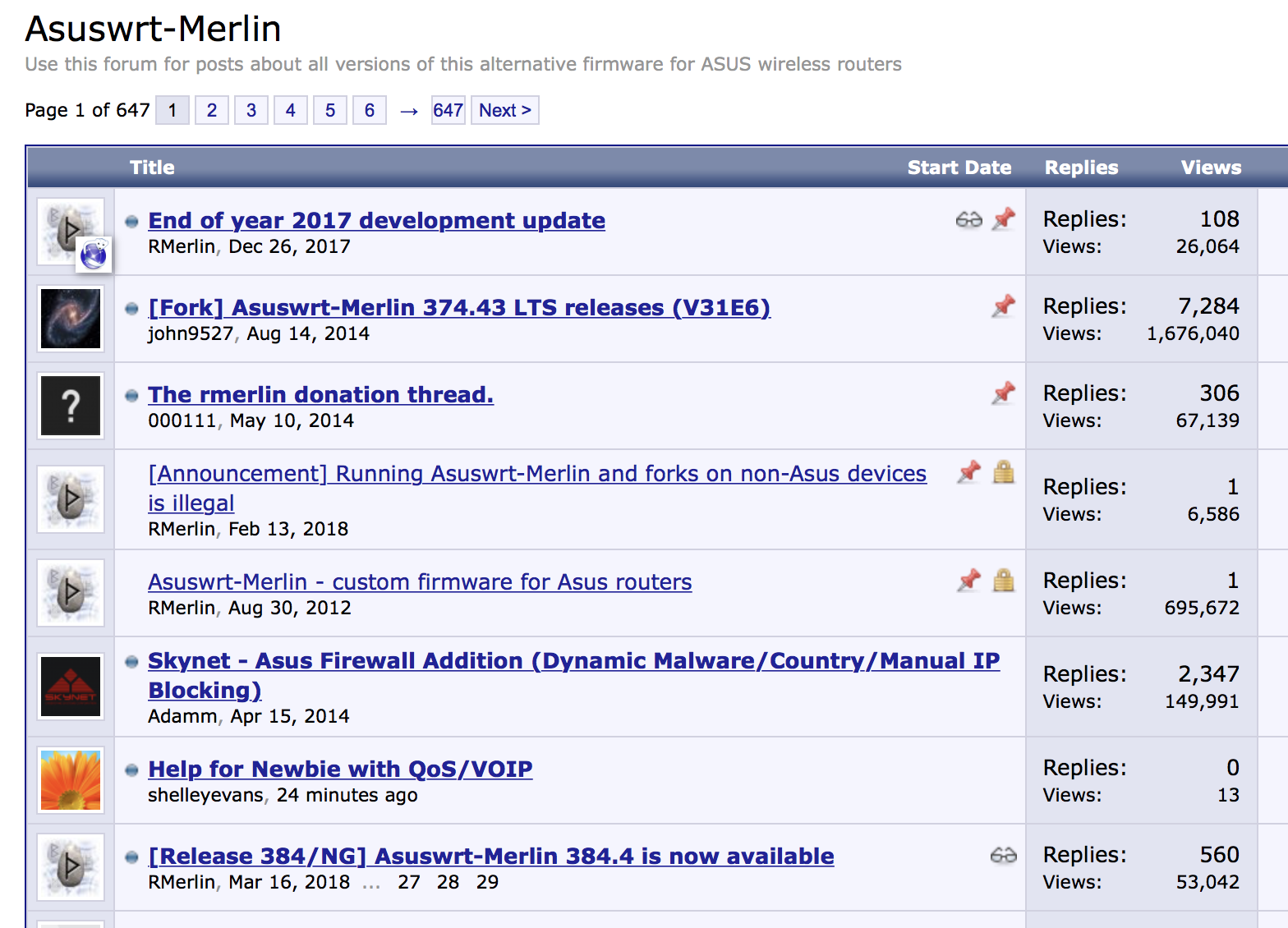Click sticky pin icon on Announcement thread
The height and width of the screenshot is (928, 1288).
click(x=969, y=472)
